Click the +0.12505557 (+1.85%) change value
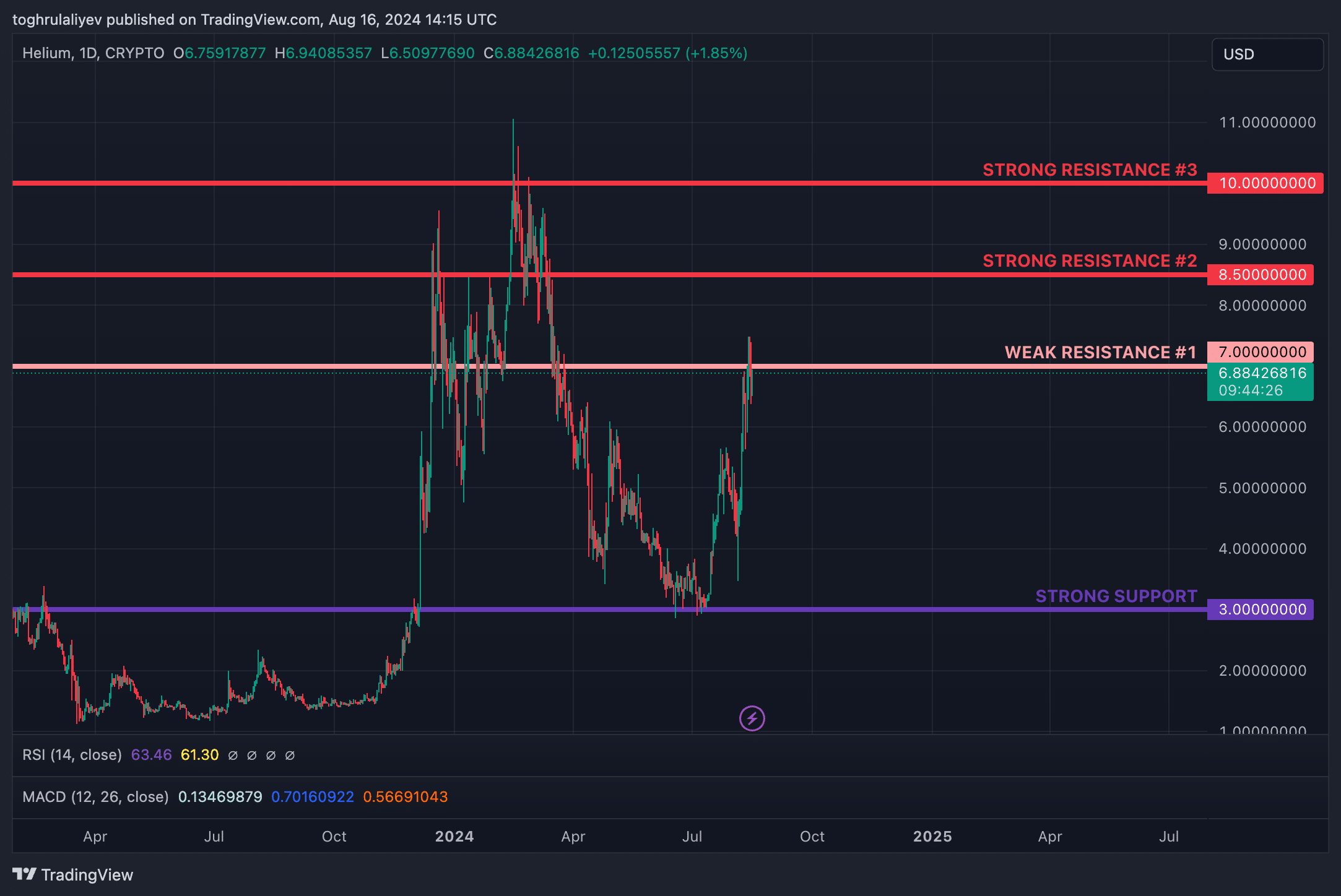Image resolution: width=1341 pixels, height=896 pixels. pos(667,53)
